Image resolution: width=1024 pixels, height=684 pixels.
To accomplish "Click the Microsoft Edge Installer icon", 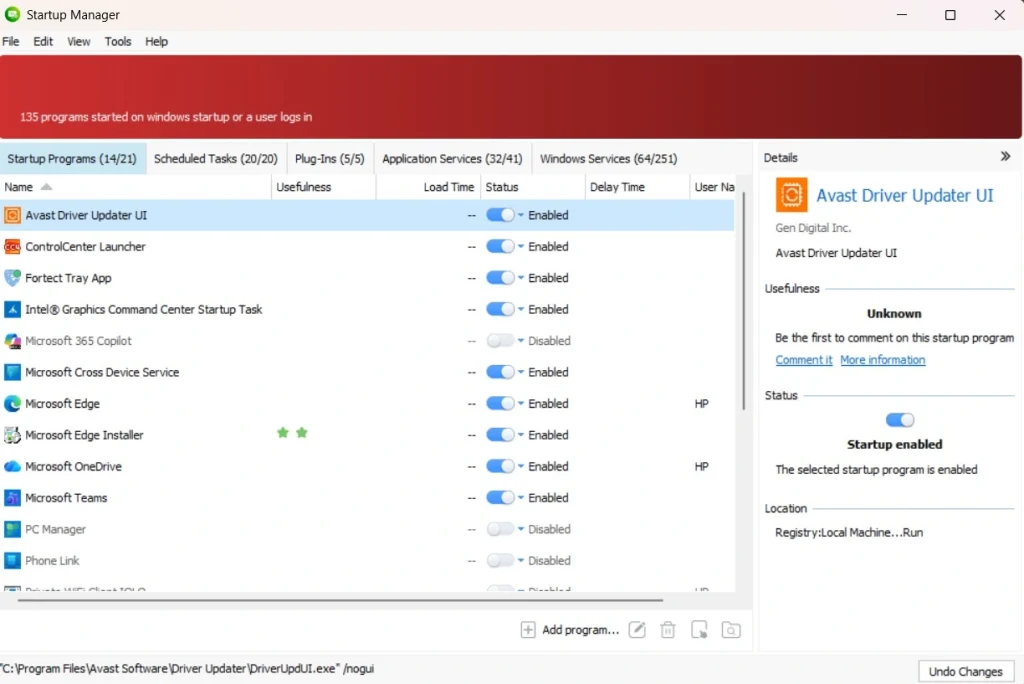I will click(x=12, y=434).
